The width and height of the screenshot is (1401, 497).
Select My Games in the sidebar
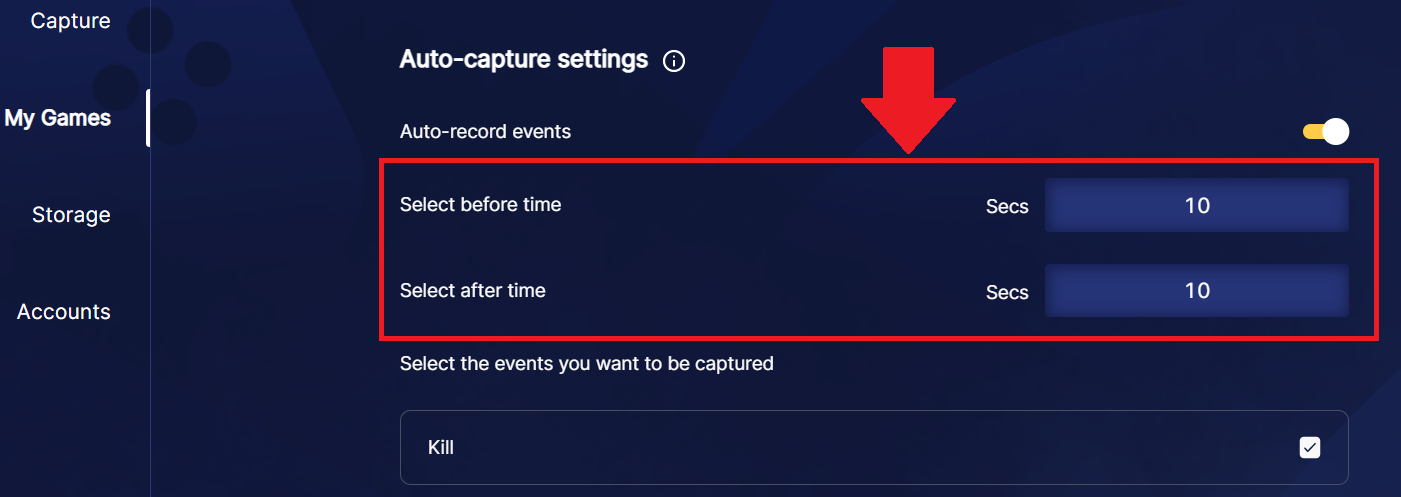[x=58, y=118]
